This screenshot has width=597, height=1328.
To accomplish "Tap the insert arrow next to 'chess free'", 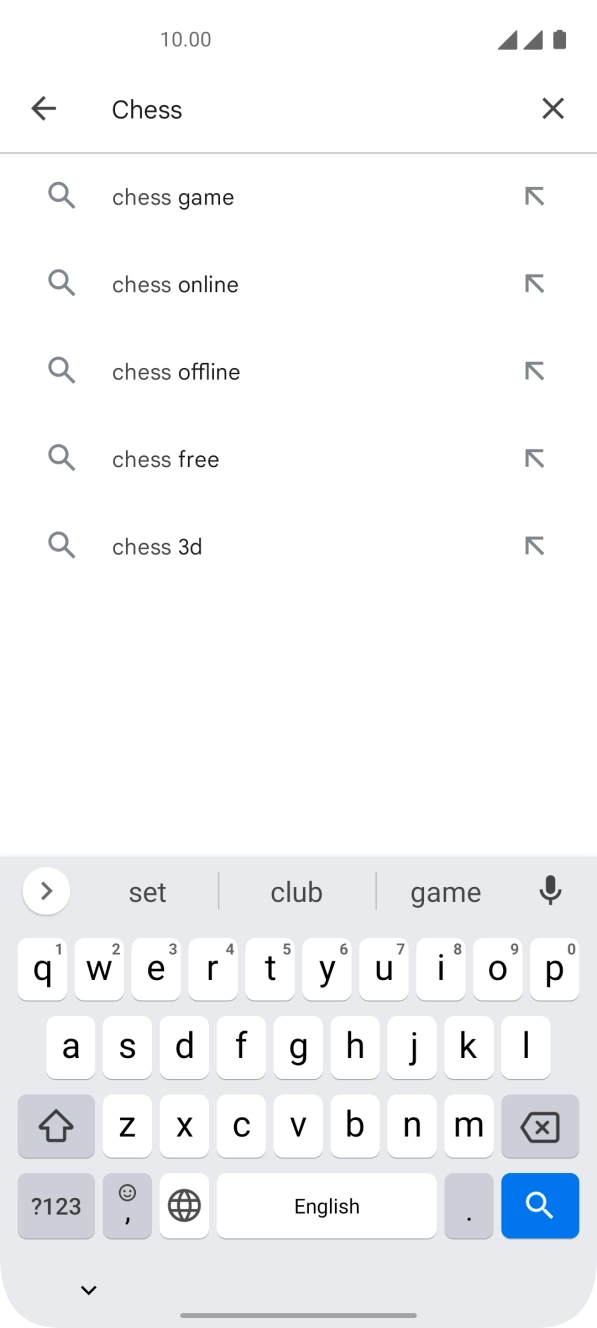I will pyautogui.click(x=535, y=458).
